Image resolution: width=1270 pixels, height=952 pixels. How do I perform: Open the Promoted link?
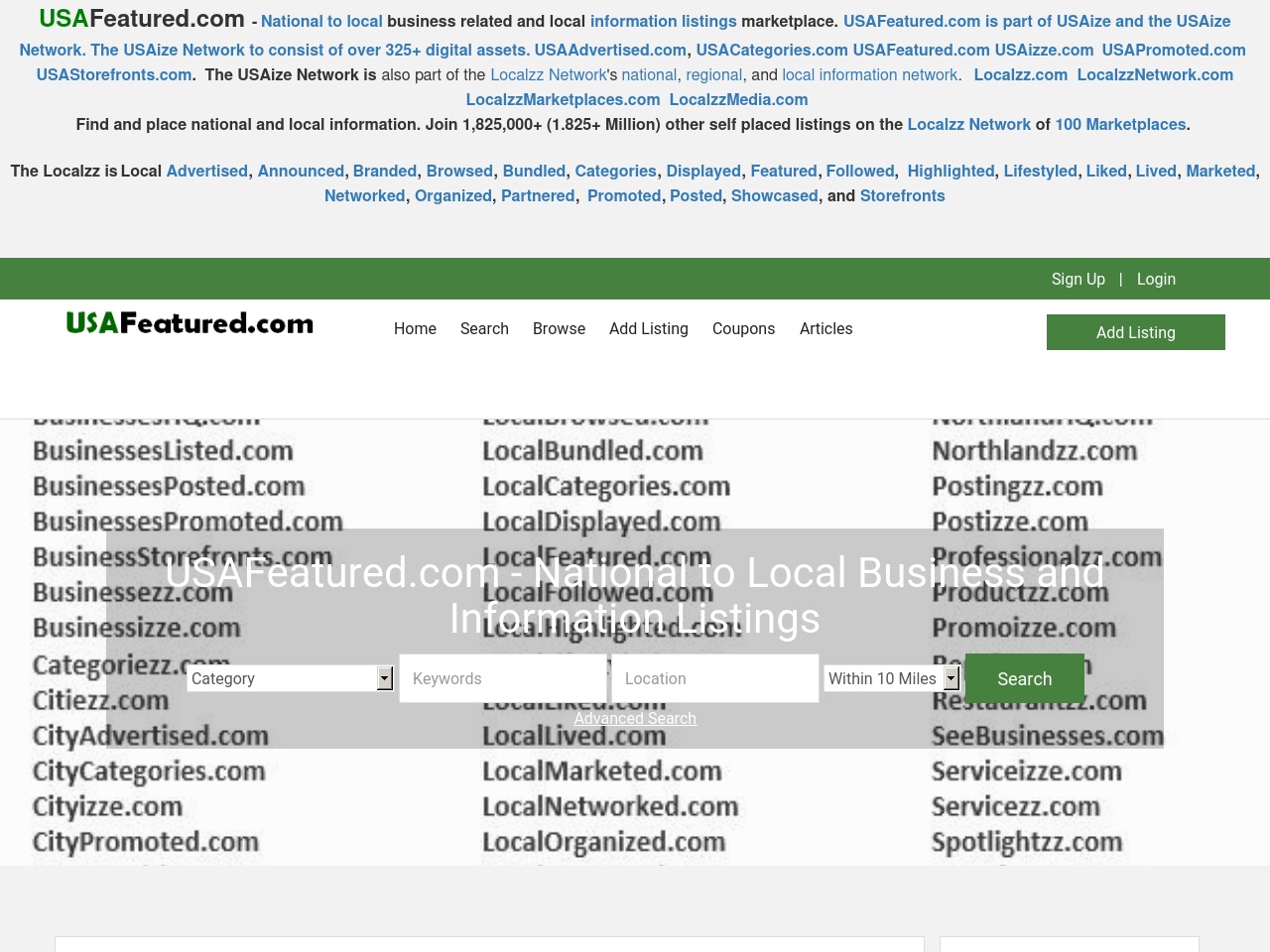624,195
